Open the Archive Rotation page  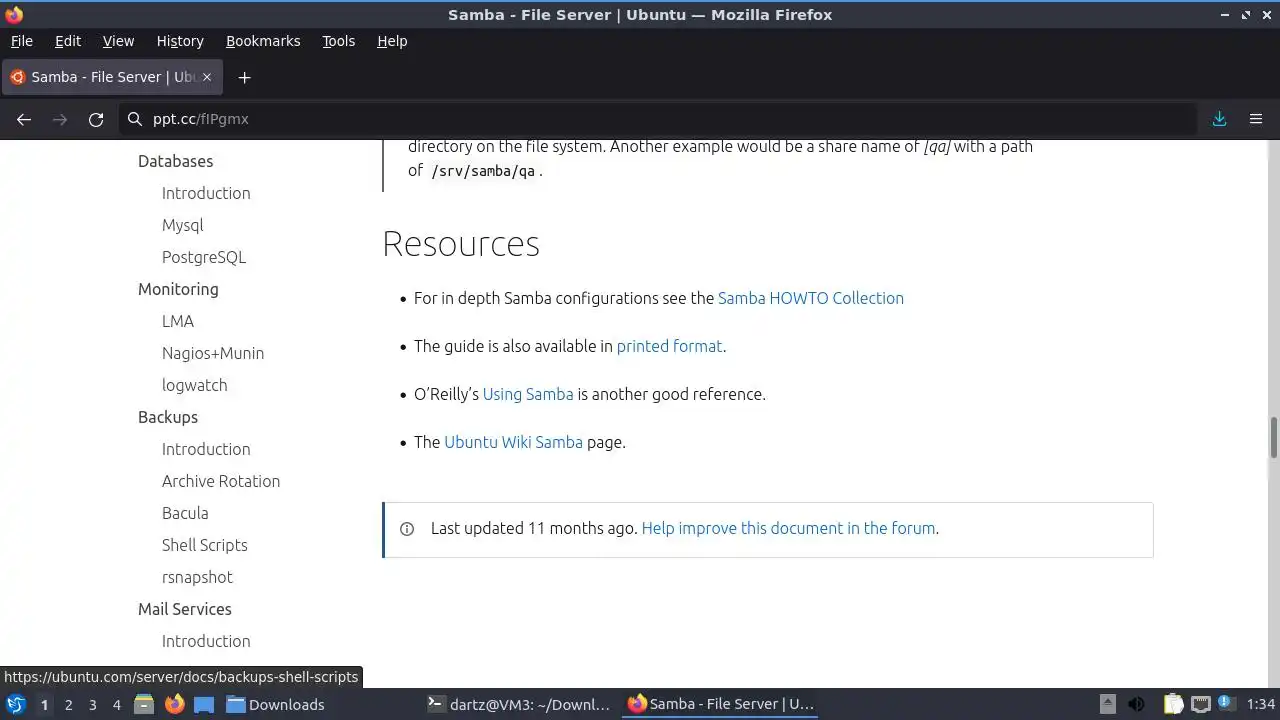click(x=221, y=481)
